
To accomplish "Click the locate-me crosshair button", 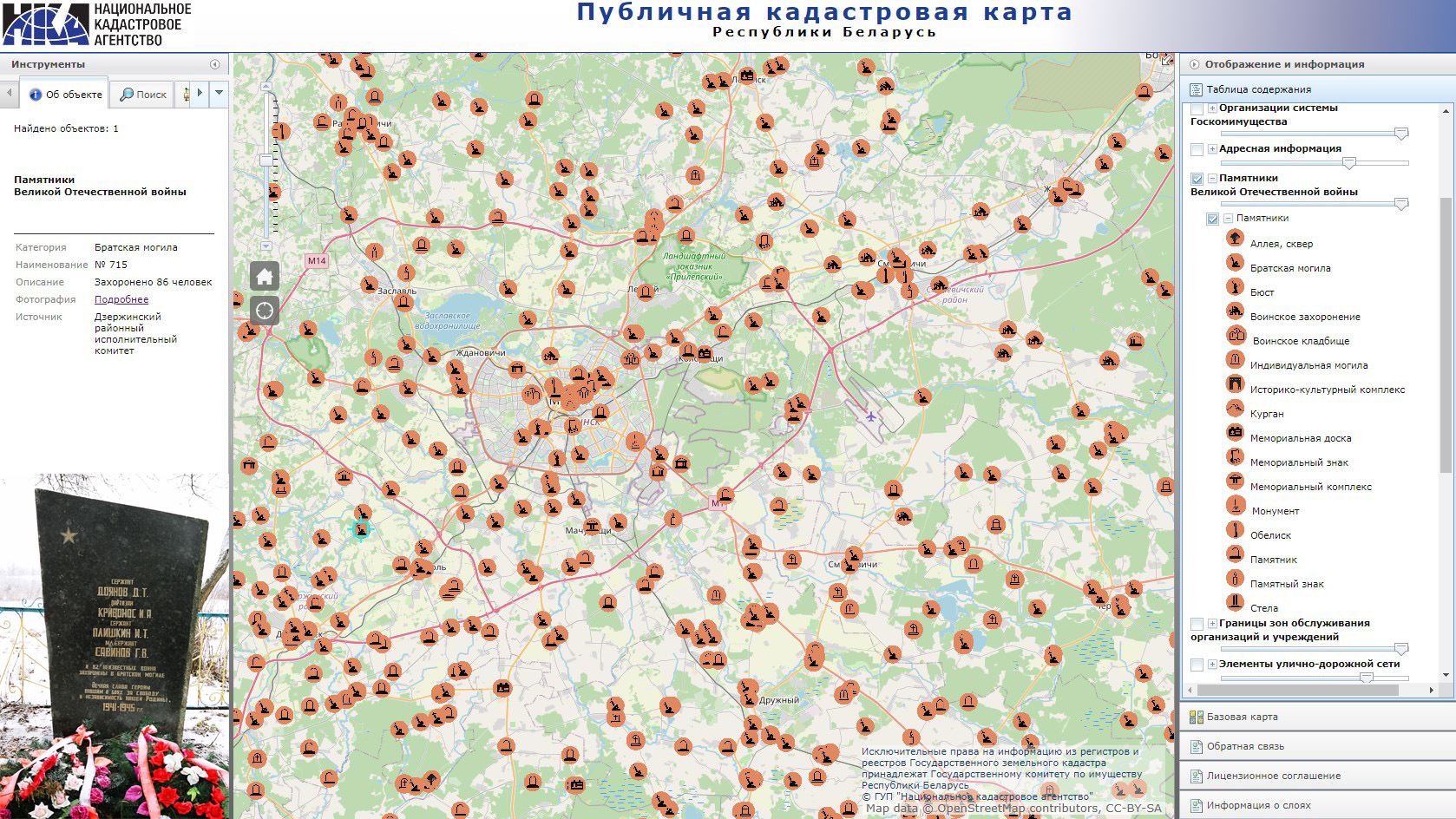I will (x=265, y=310).
